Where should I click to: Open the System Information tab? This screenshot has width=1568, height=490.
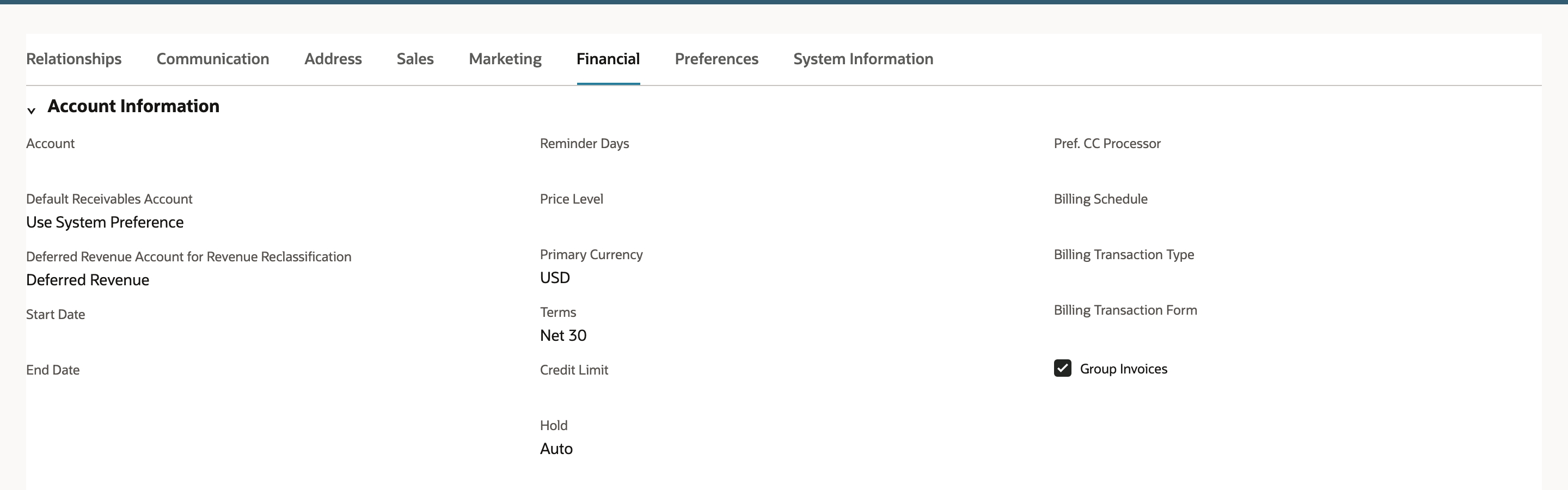(863, 59)
